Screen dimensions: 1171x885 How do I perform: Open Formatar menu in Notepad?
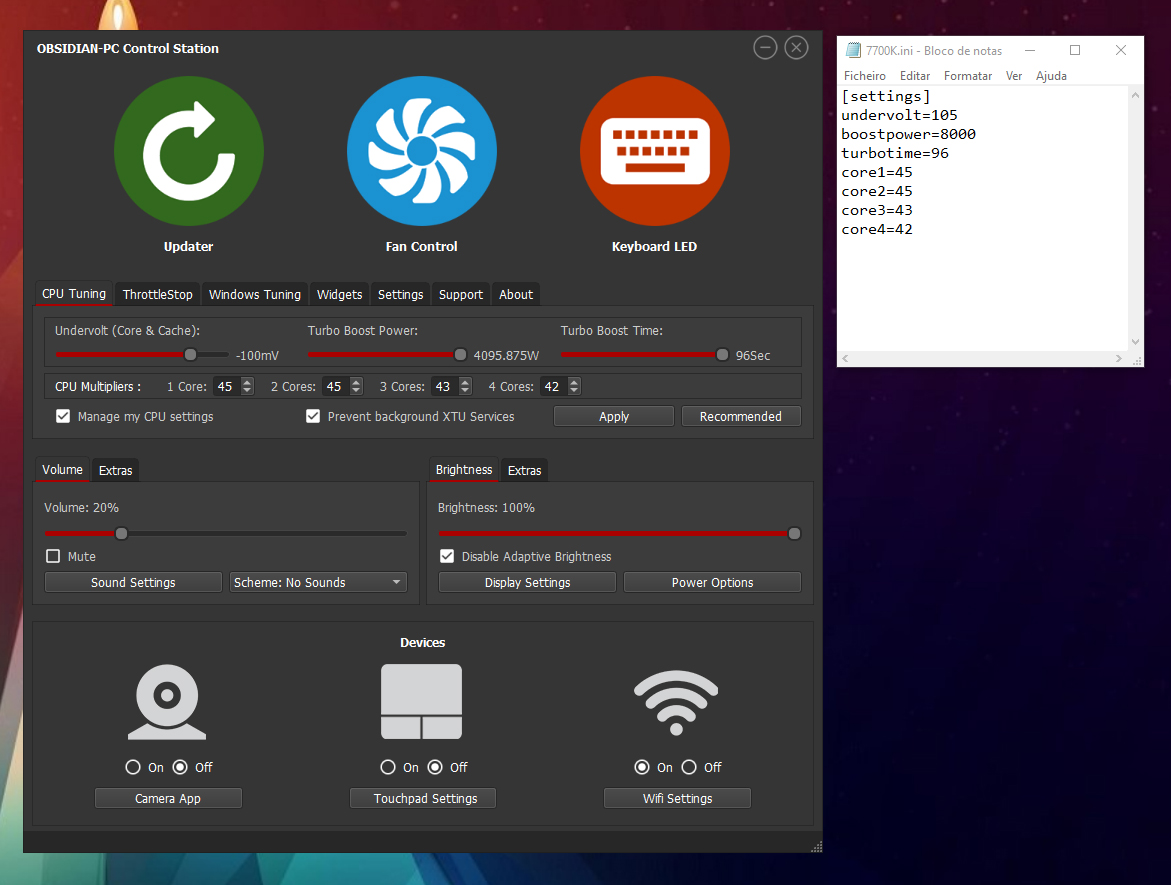tap(968, 75)
